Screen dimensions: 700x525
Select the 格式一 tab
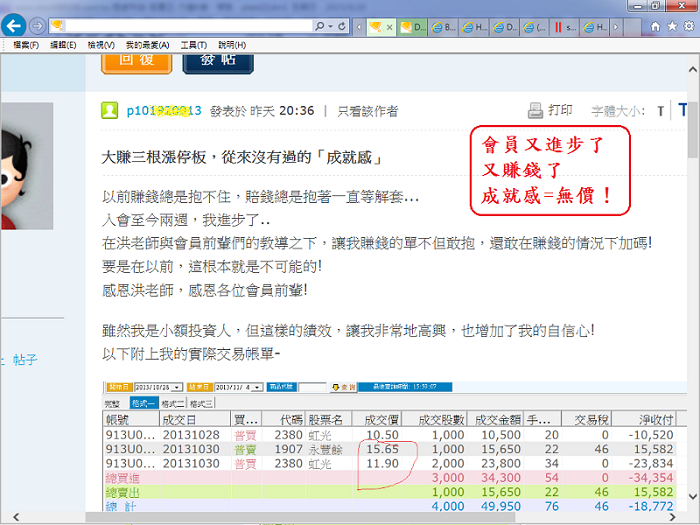[144, 403]
